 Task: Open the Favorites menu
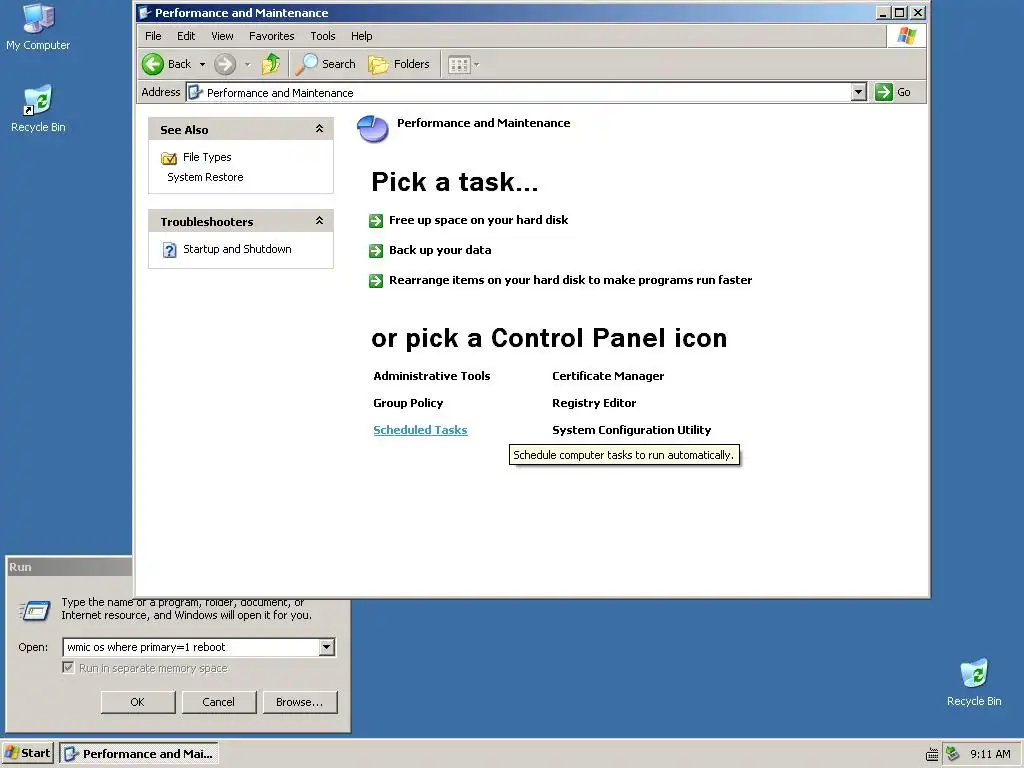(272, 36)
